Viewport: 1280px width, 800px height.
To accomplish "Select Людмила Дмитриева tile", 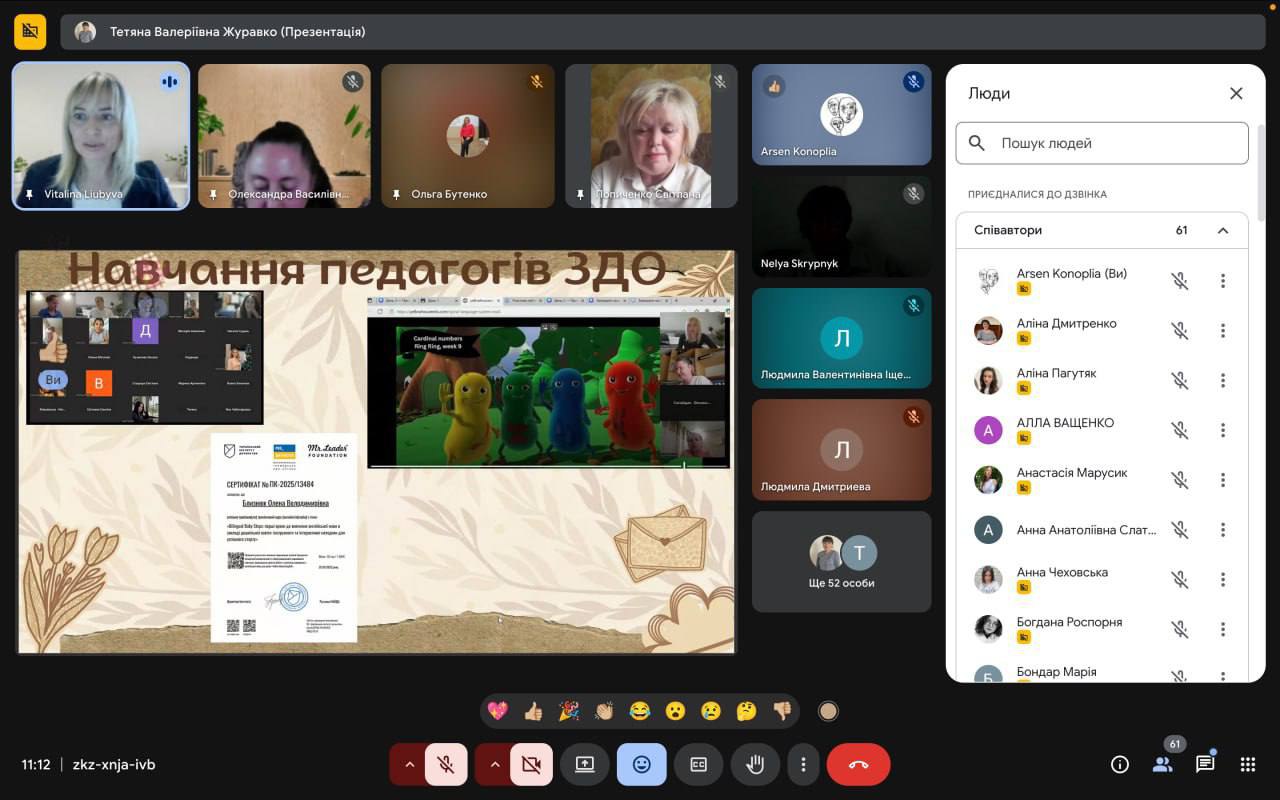I will click(x=841, y=450).
